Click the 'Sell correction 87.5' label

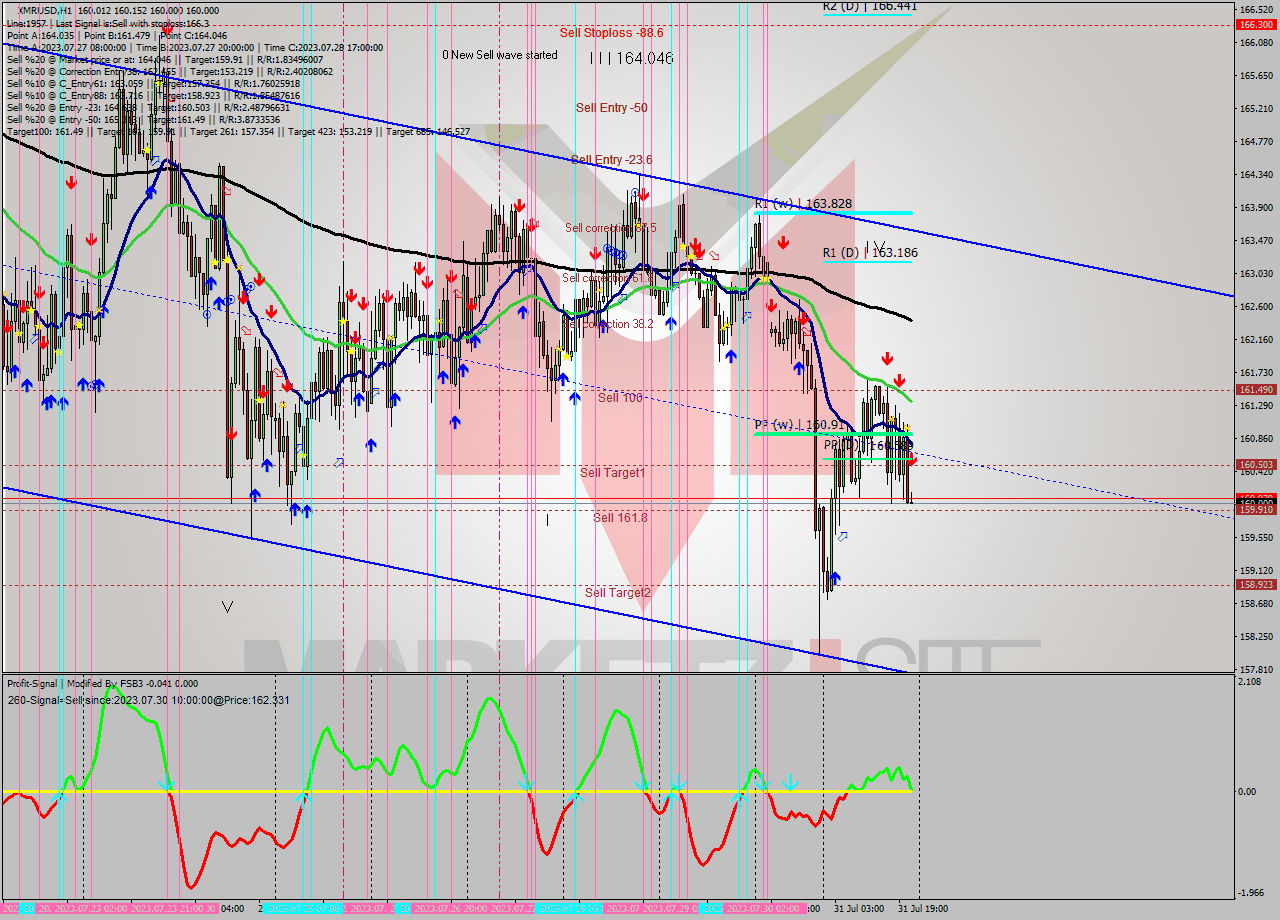pos(610,228)
